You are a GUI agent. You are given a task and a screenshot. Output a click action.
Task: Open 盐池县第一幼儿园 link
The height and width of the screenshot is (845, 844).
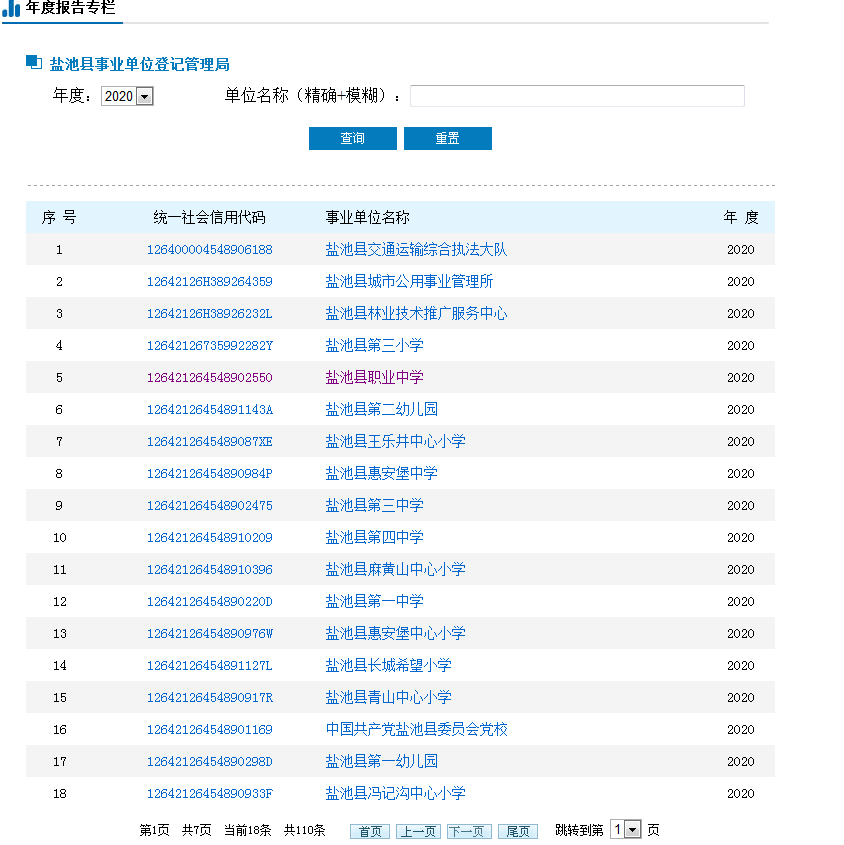coord(382,761)
